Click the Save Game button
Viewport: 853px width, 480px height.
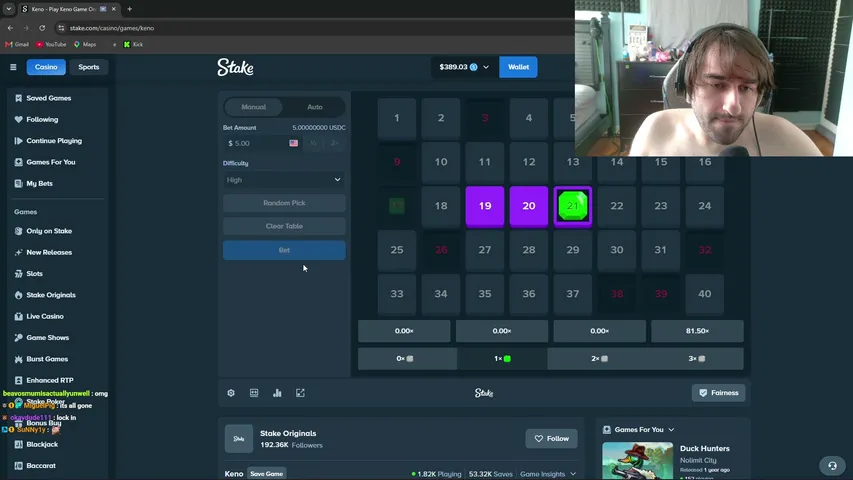267,473
